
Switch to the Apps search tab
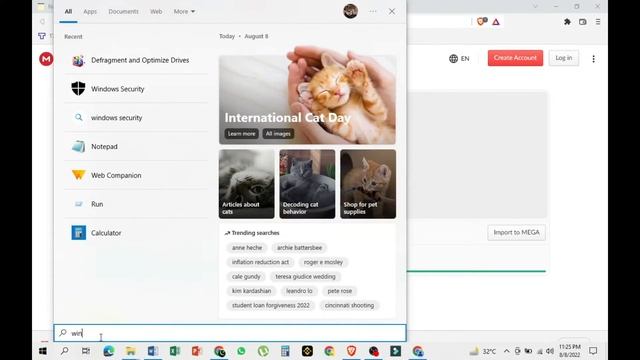(x=90, y=11)
